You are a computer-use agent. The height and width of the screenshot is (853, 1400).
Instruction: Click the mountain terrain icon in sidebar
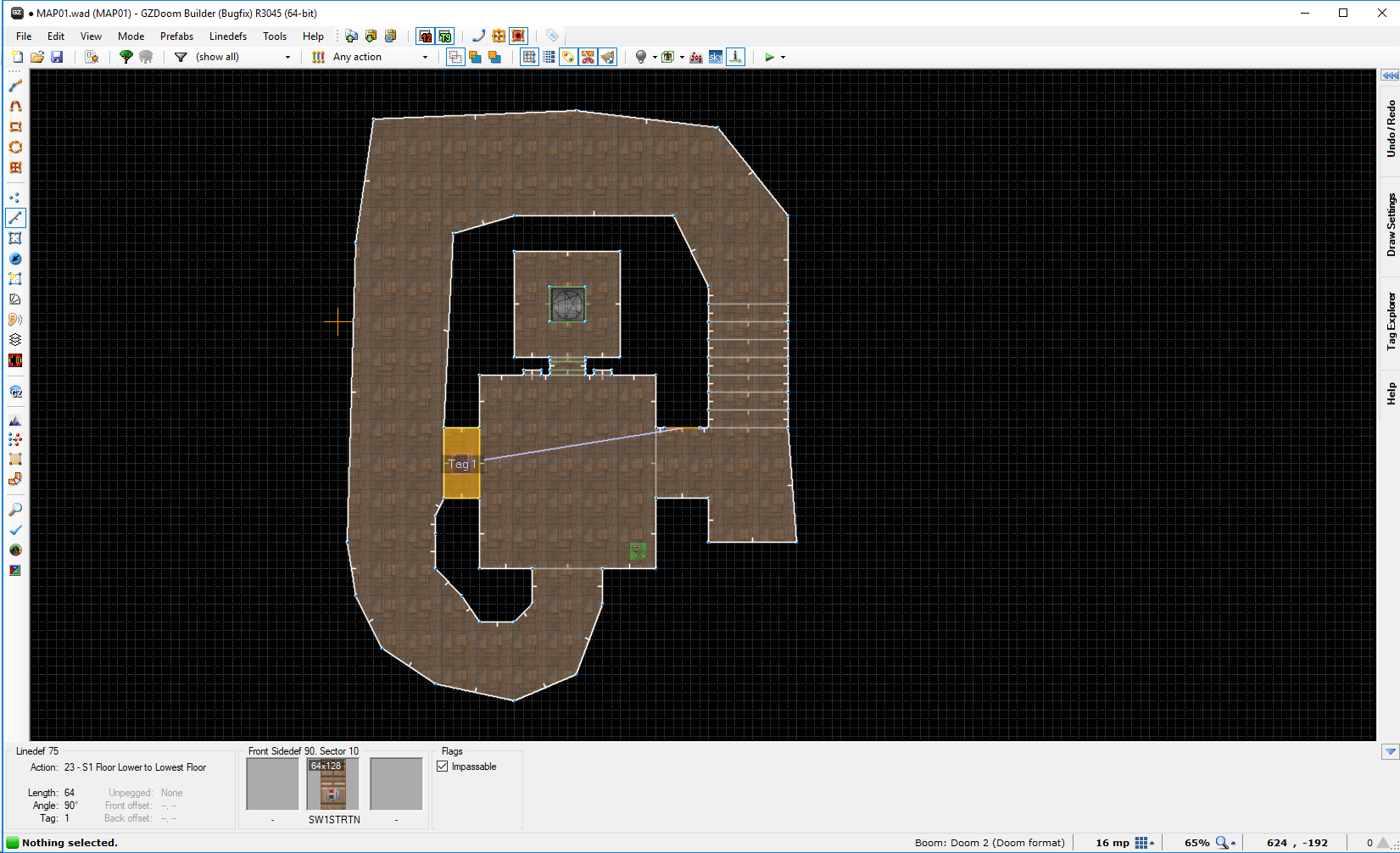pyautogui.click(x=15, y=421)
